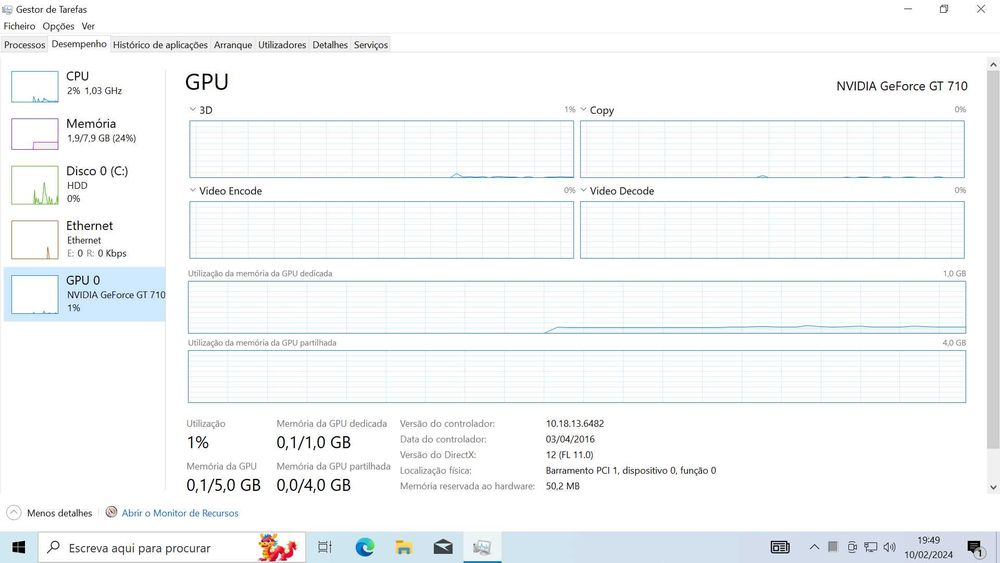
Task: Click Abrir o Monitor de Recursos link
Action: pos(180,513)
